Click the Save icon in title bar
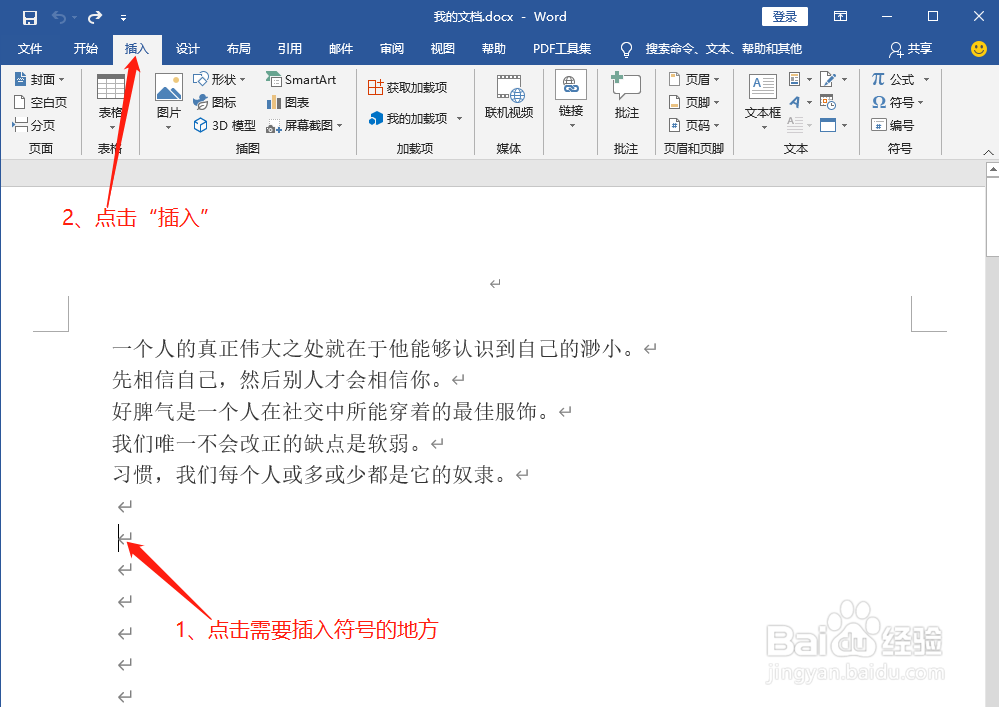Image resolution: width=999 pixels, height=707 pixels. tap(30, 17)
